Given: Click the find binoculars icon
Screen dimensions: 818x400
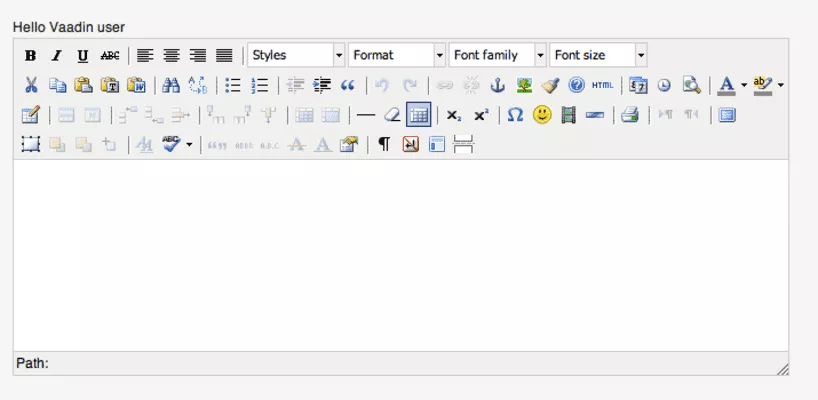Looking at the screenshot, I should point(170,86).
